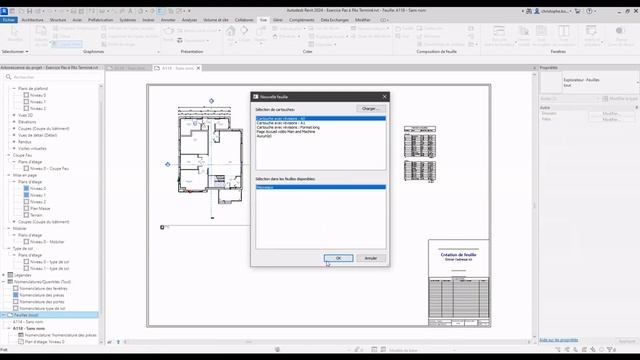
Task: Click Annuler in the Nouvelle feuille dialog
Action: [371, 258]
